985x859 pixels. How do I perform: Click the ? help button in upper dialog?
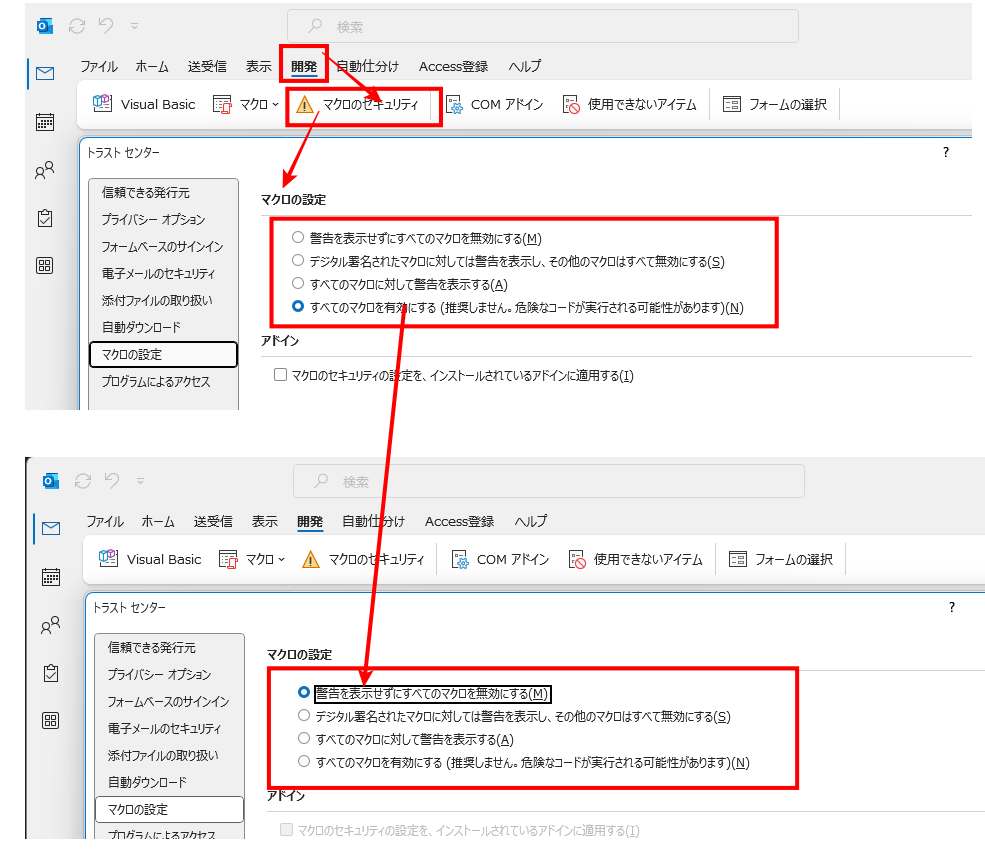(x=946, y=152)
